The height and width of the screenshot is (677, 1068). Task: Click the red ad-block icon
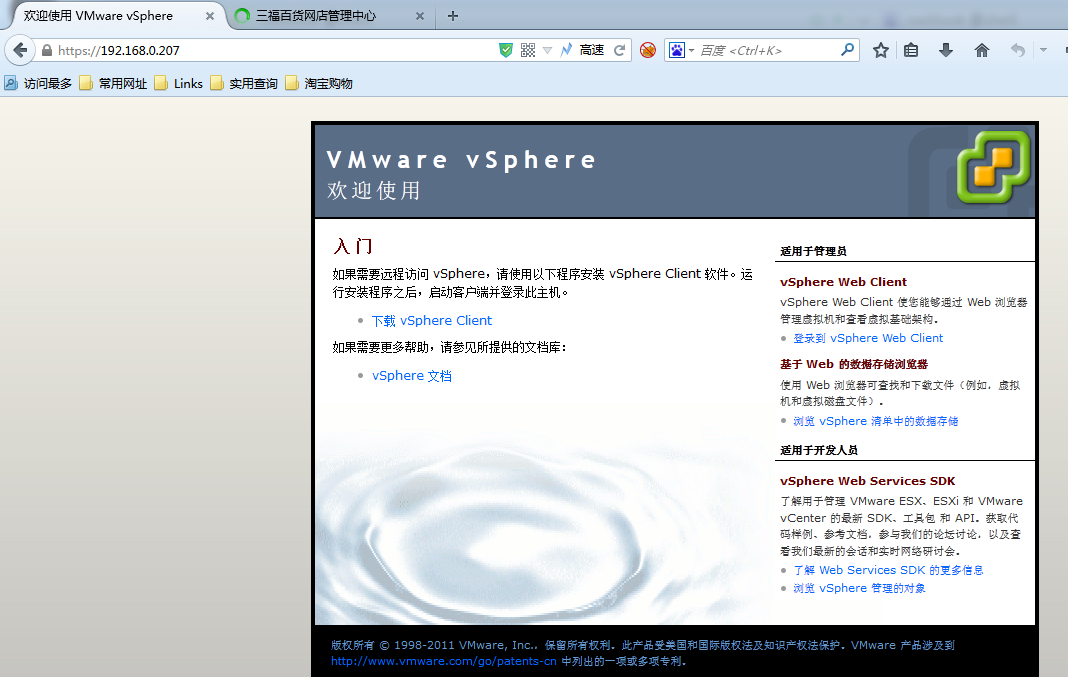[x=648, y=50]
